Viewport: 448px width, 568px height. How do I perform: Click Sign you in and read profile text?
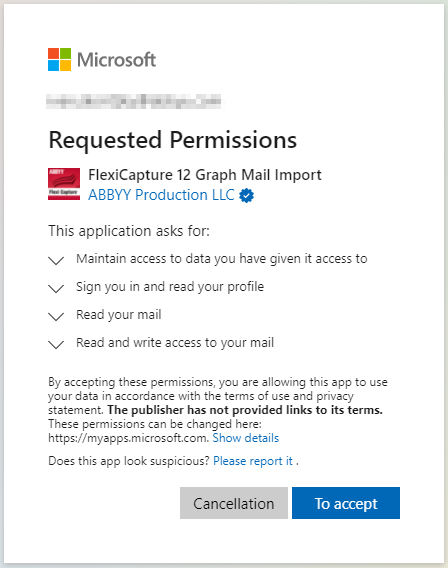170,287
